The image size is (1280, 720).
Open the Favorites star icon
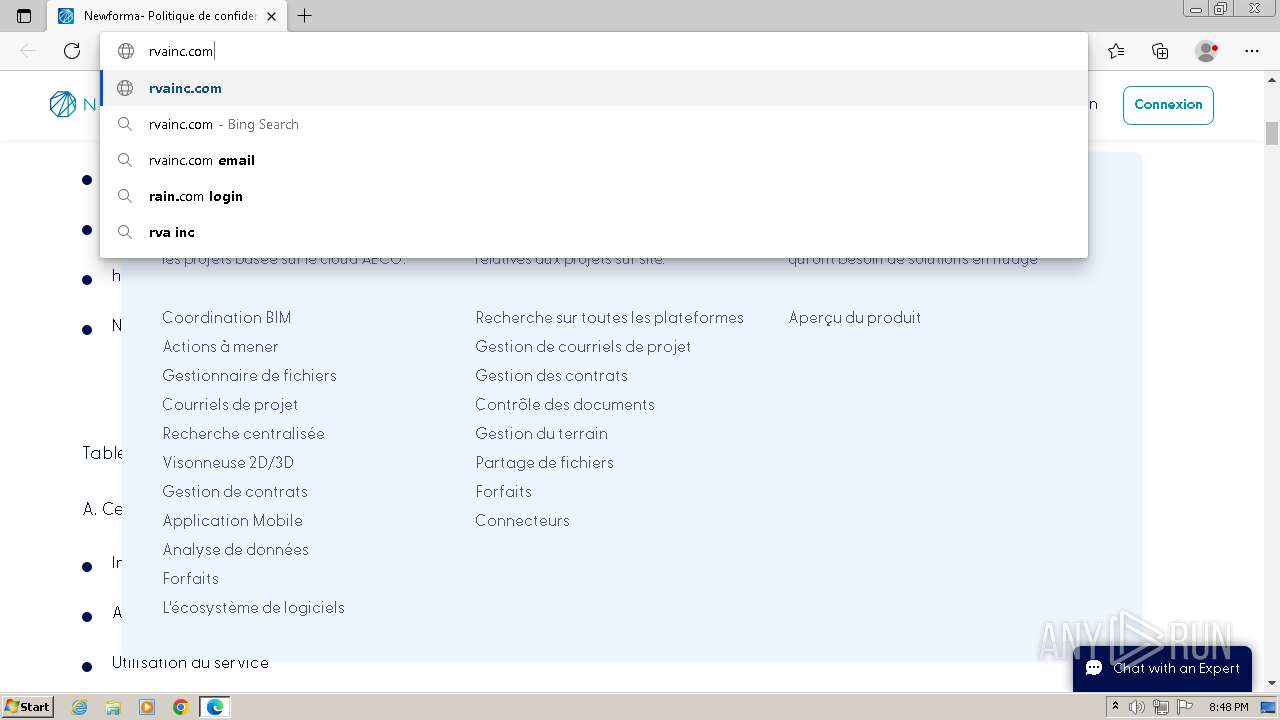coord(1116,51)
